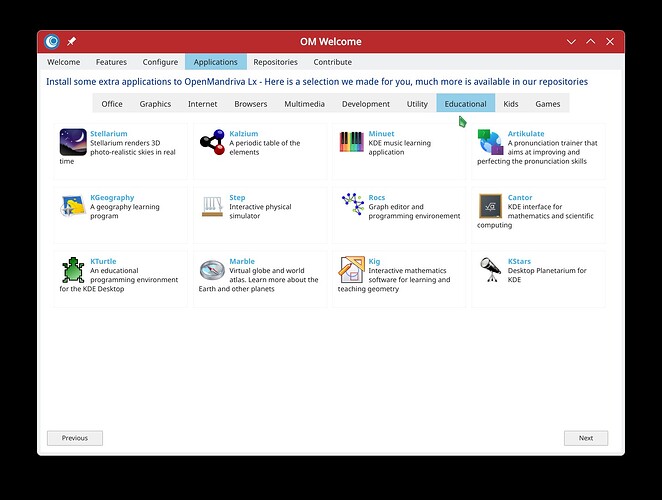Click the Rocs title link
The height and width of the screenshot is (500, 662).
[x=377, y=197]
